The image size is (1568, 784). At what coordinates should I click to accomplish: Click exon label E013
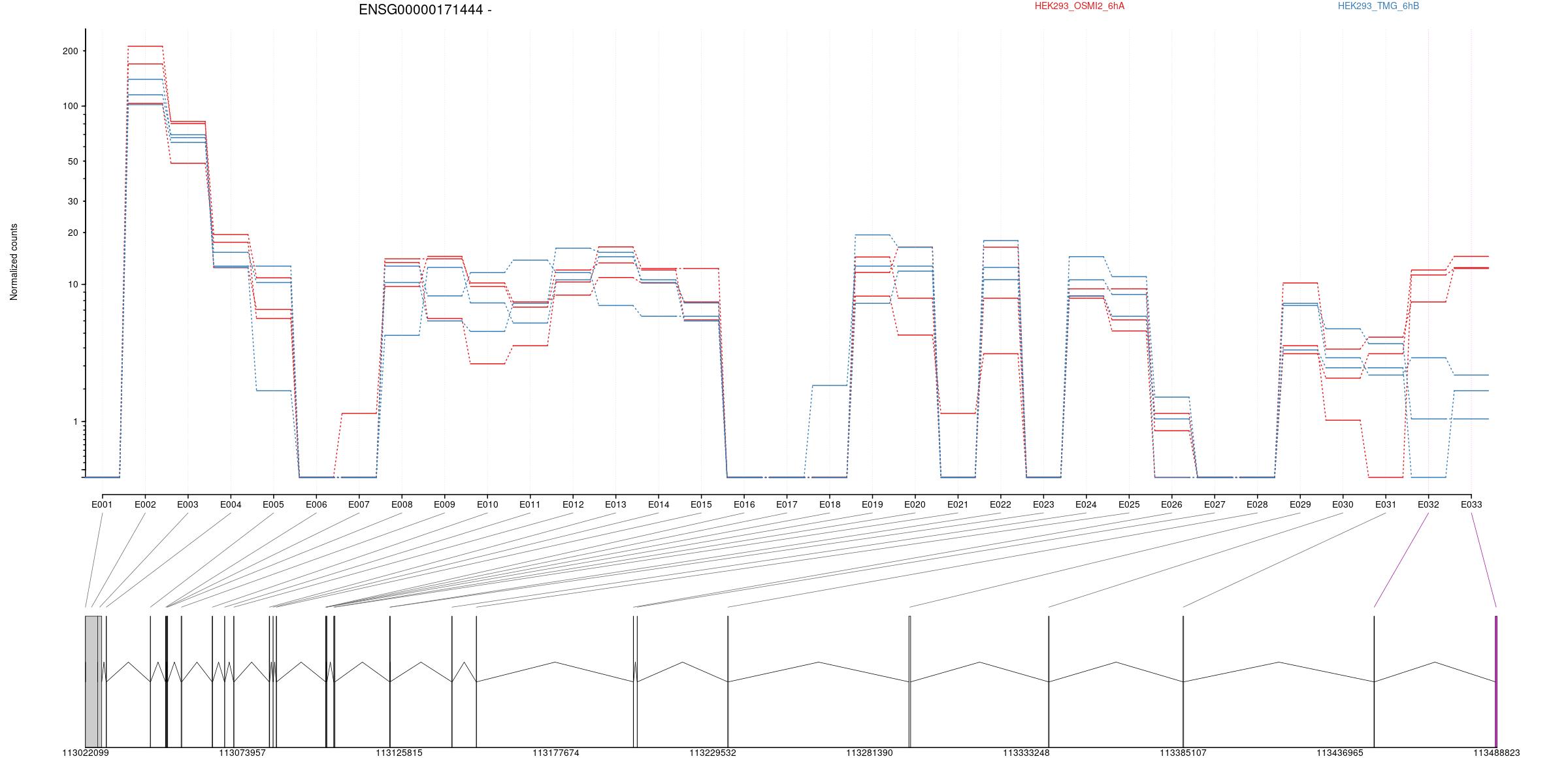pos(615,504)
